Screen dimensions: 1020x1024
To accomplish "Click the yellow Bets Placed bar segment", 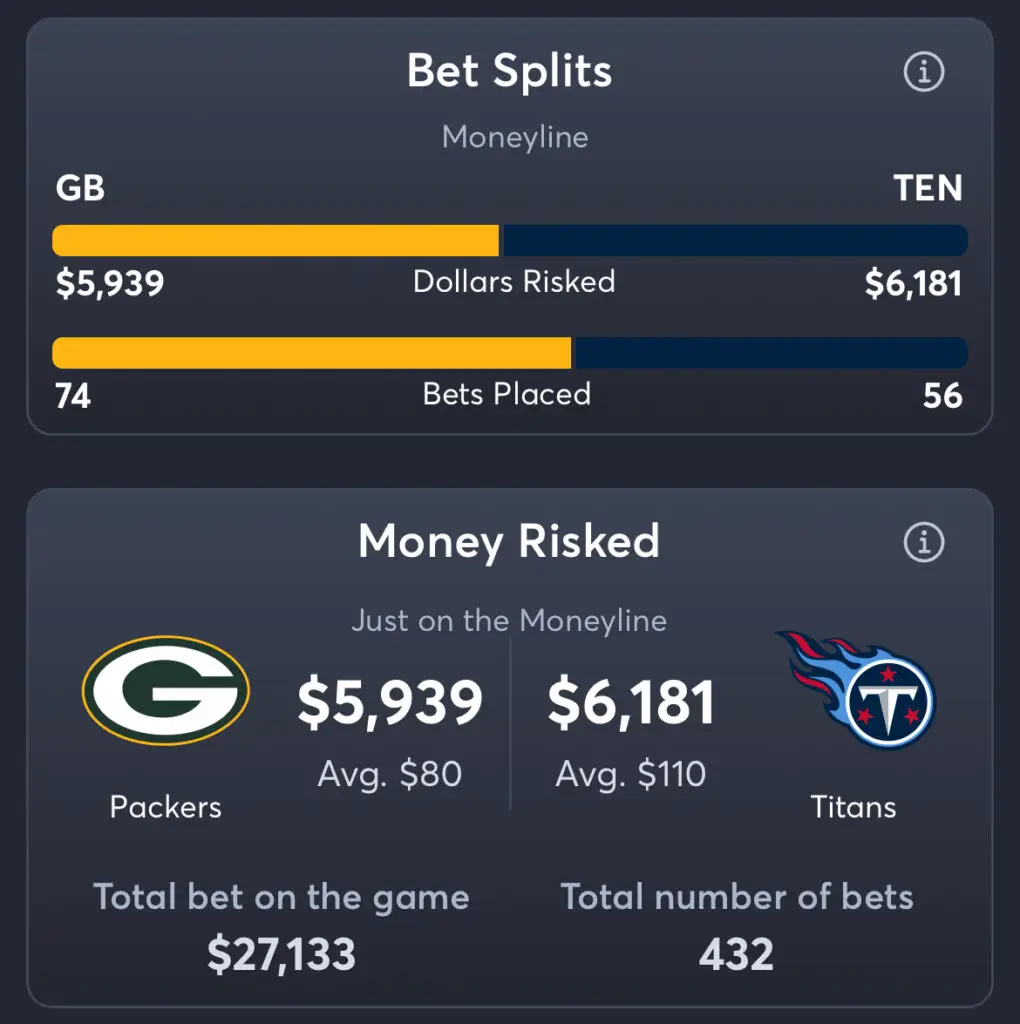I will (311, 353).
